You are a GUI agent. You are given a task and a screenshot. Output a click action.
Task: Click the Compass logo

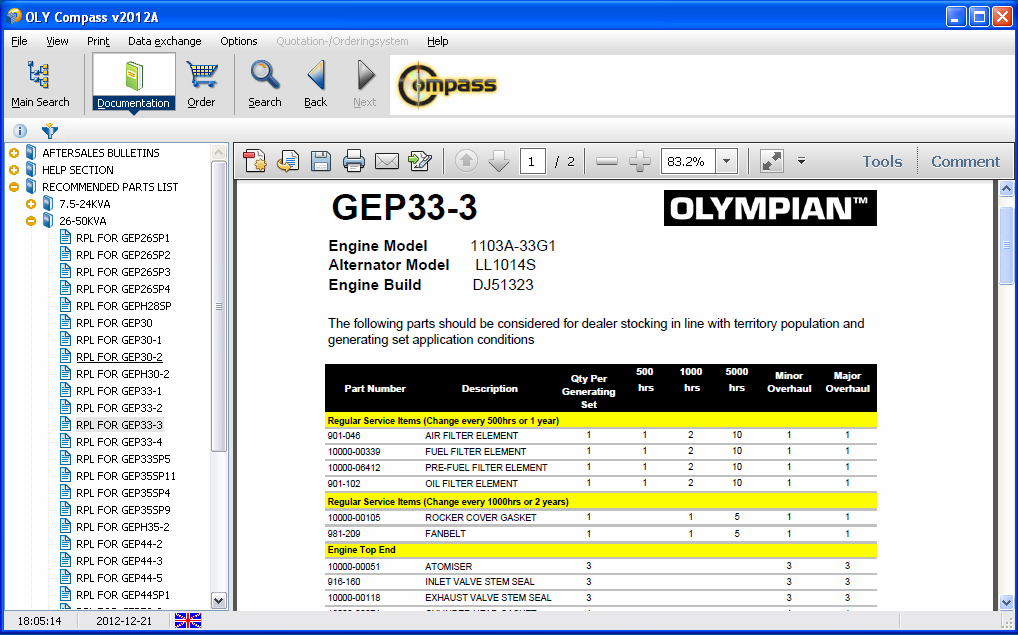pos(447,84)
